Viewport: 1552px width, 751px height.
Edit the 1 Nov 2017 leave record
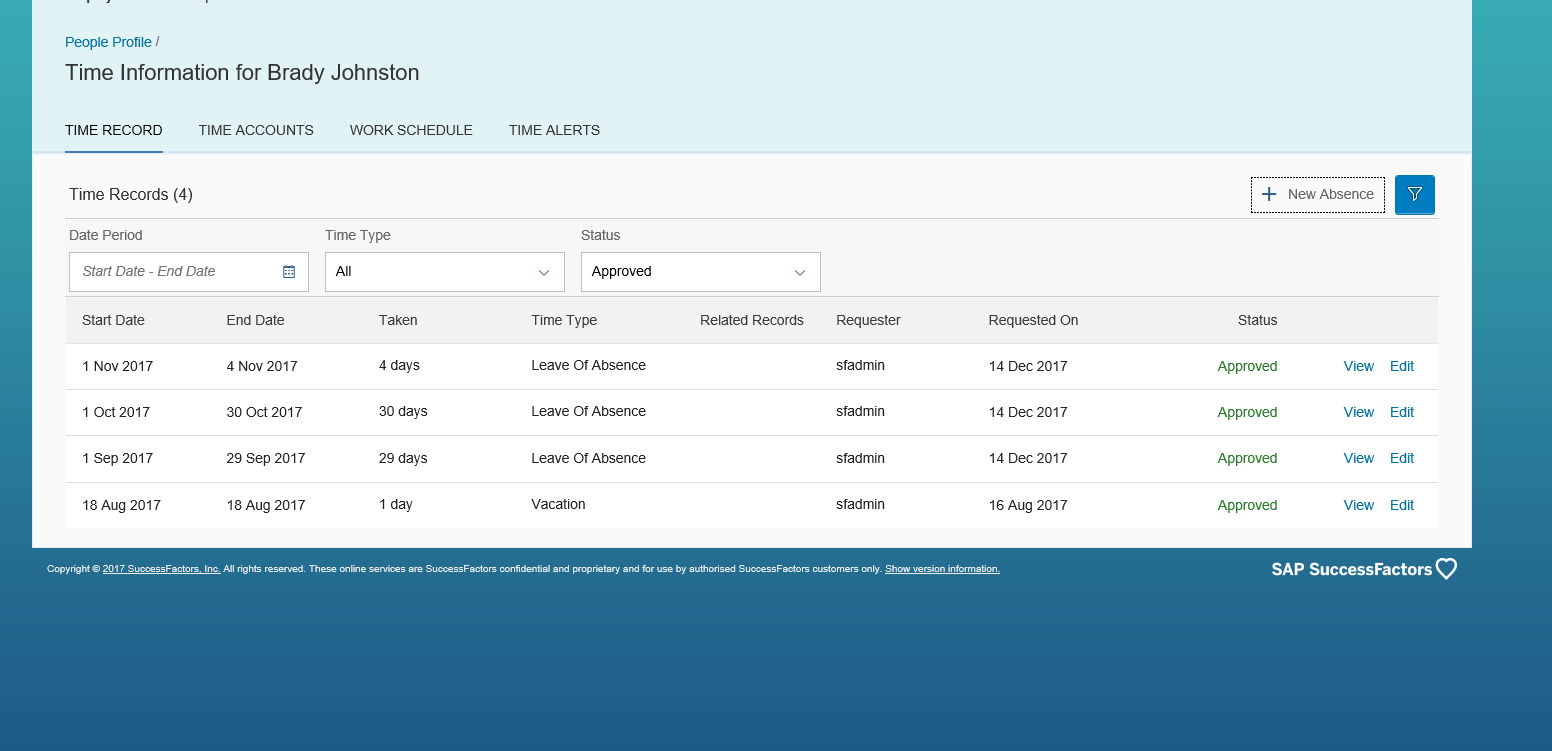[x=1402, y=366]
